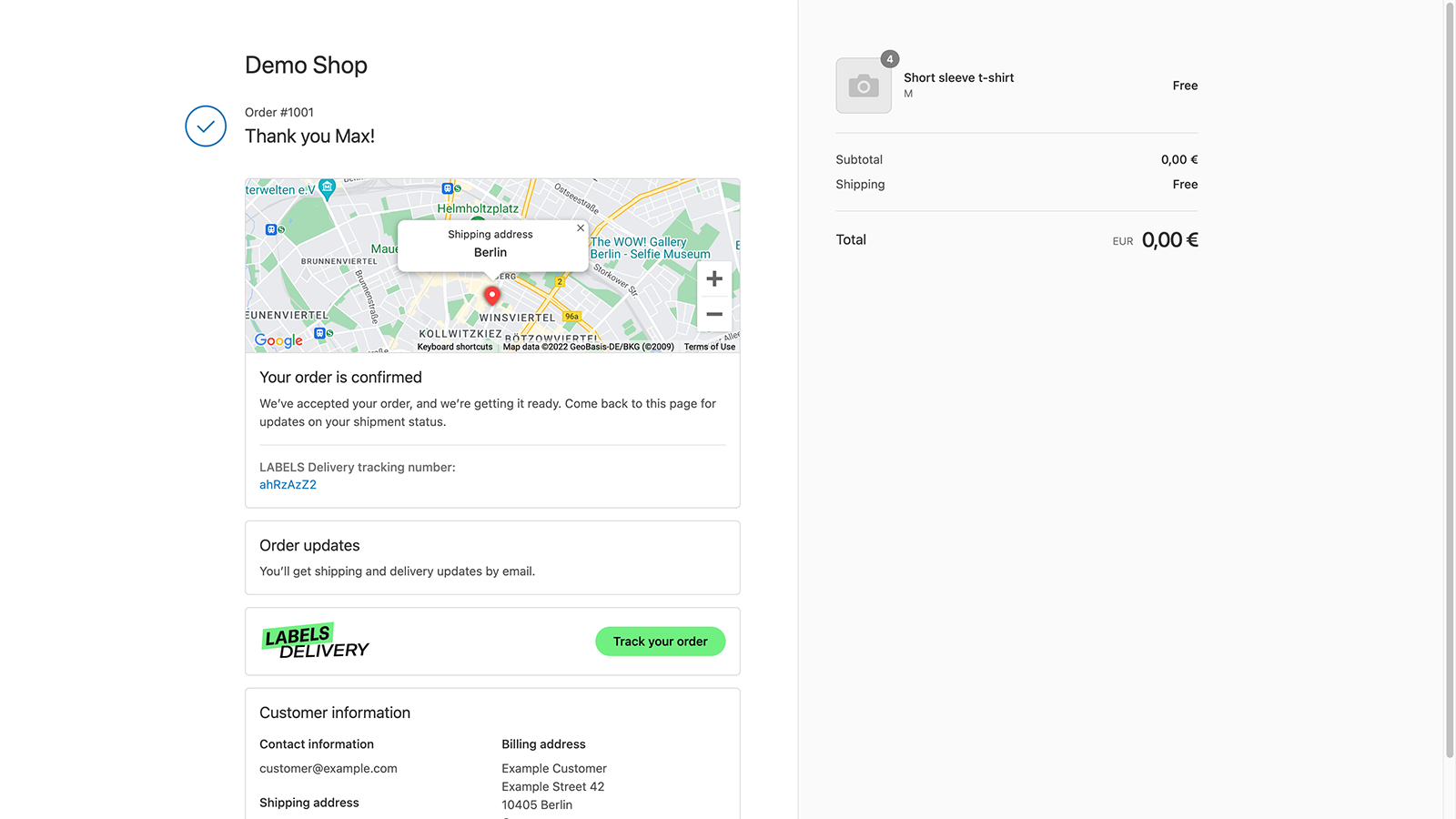Viewport: 1456px width, 819px height.
Task: Click the t-shirt placeholder camera thumbnail
Action: pos(864,86)
